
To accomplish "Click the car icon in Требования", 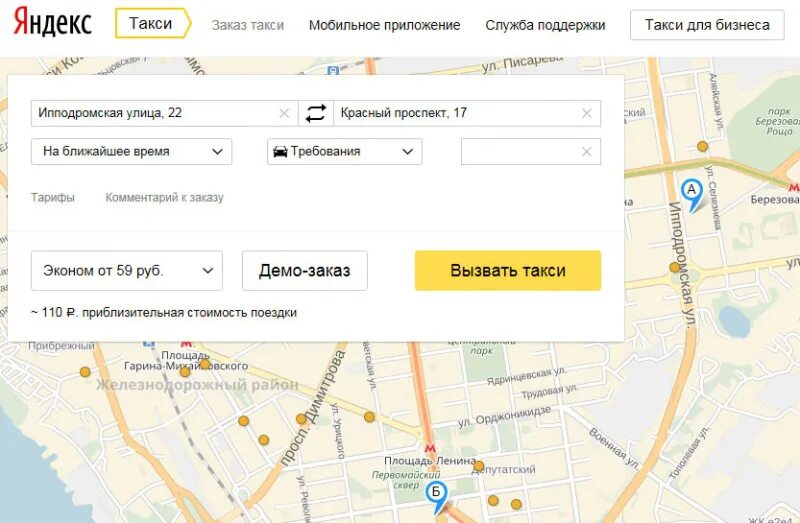I will click(x=280, y=152).
